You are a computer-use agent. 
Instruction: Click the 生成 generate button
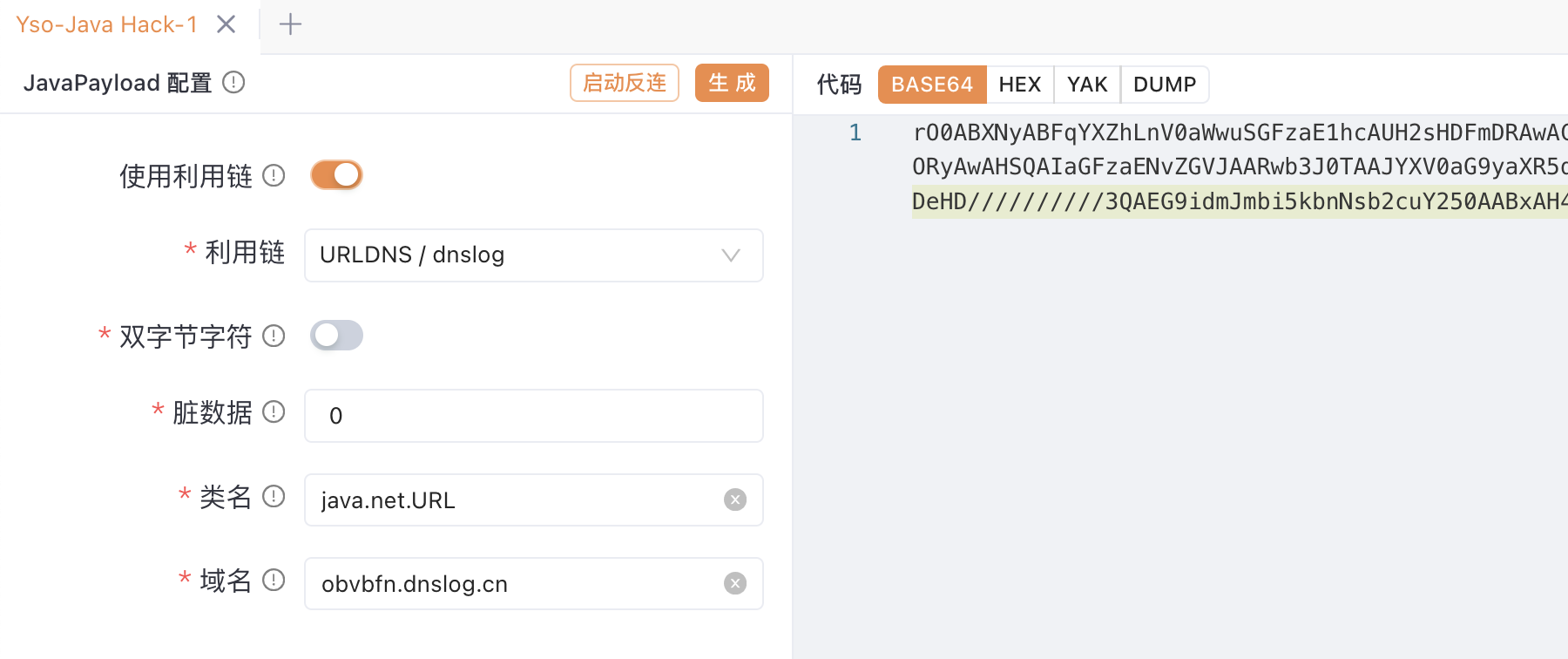pos(732,83)
